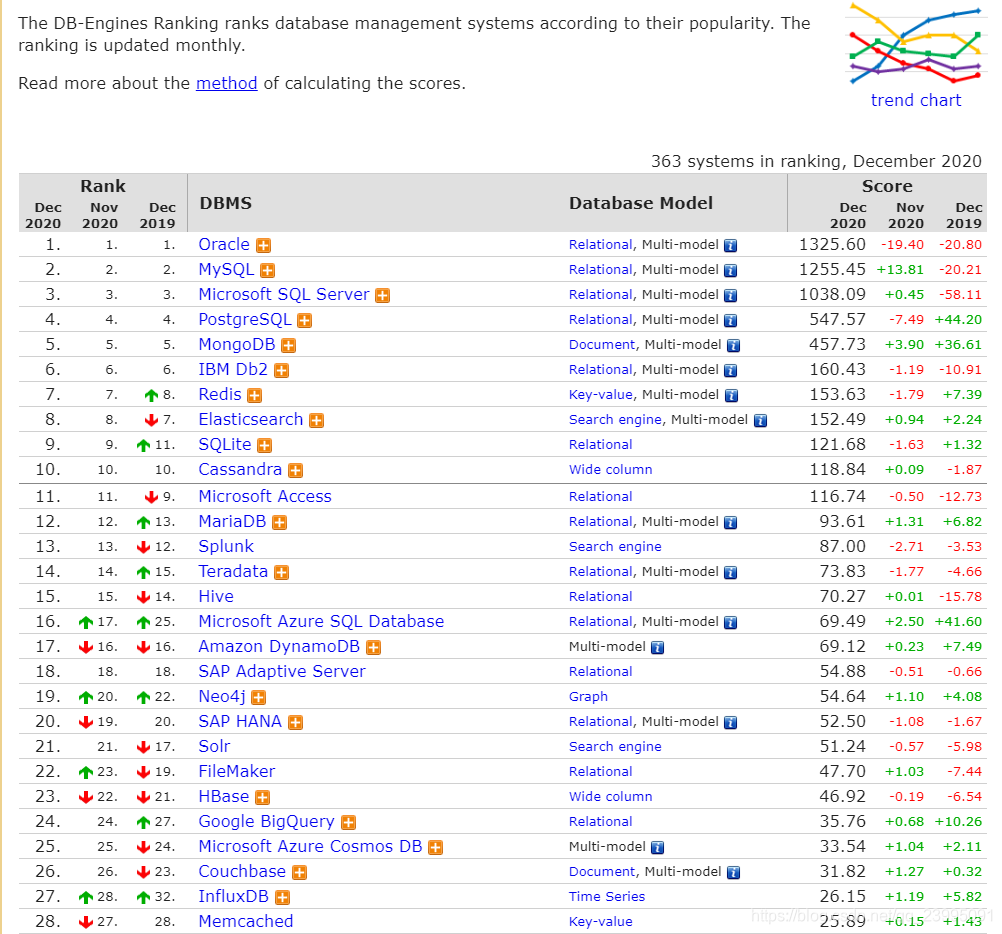This screenshot has height=934, width=1002.
Task: Click the plus icon next to Teradata
Action: (281, 572)
